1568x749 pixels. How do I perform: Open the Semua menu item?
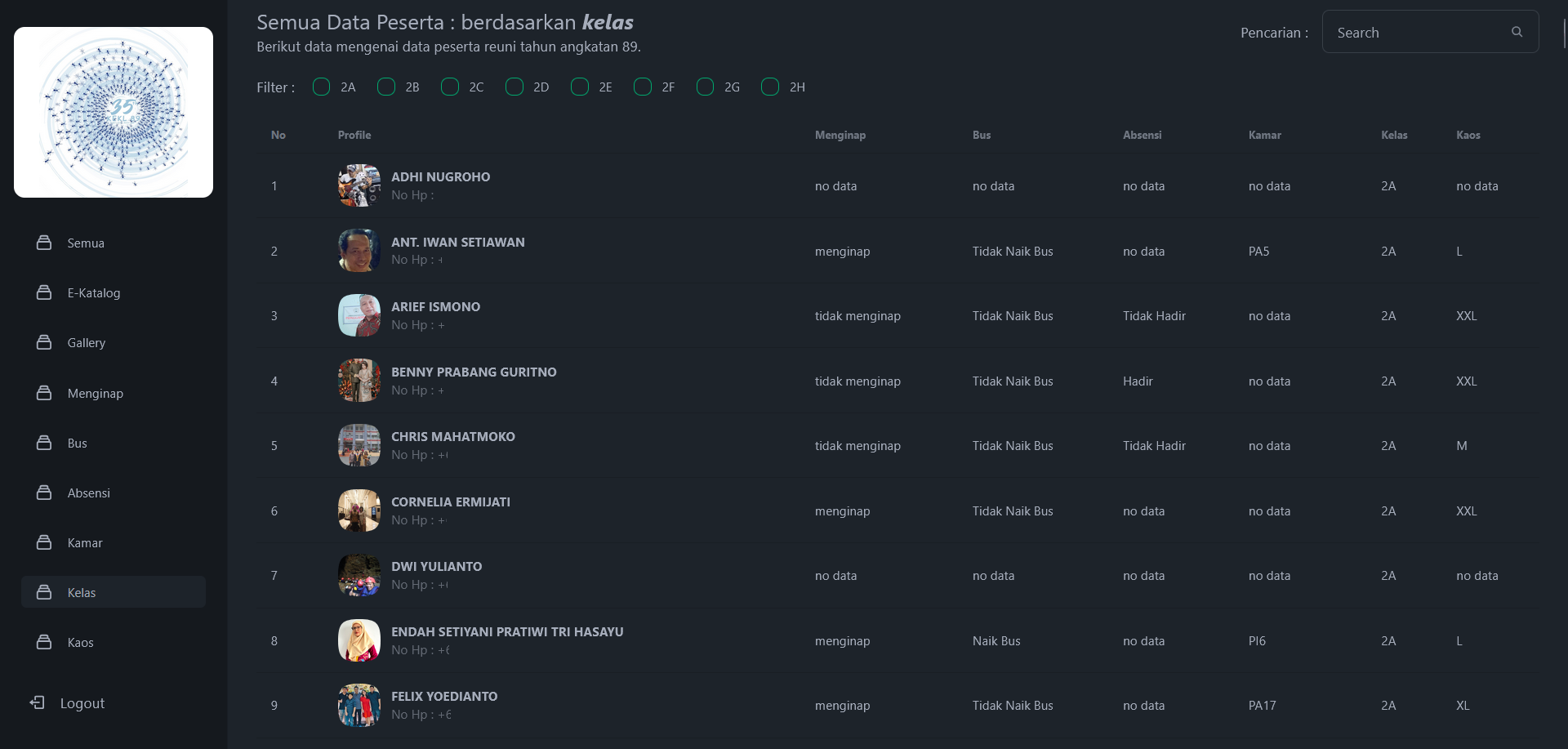click(x=86, y=243)
